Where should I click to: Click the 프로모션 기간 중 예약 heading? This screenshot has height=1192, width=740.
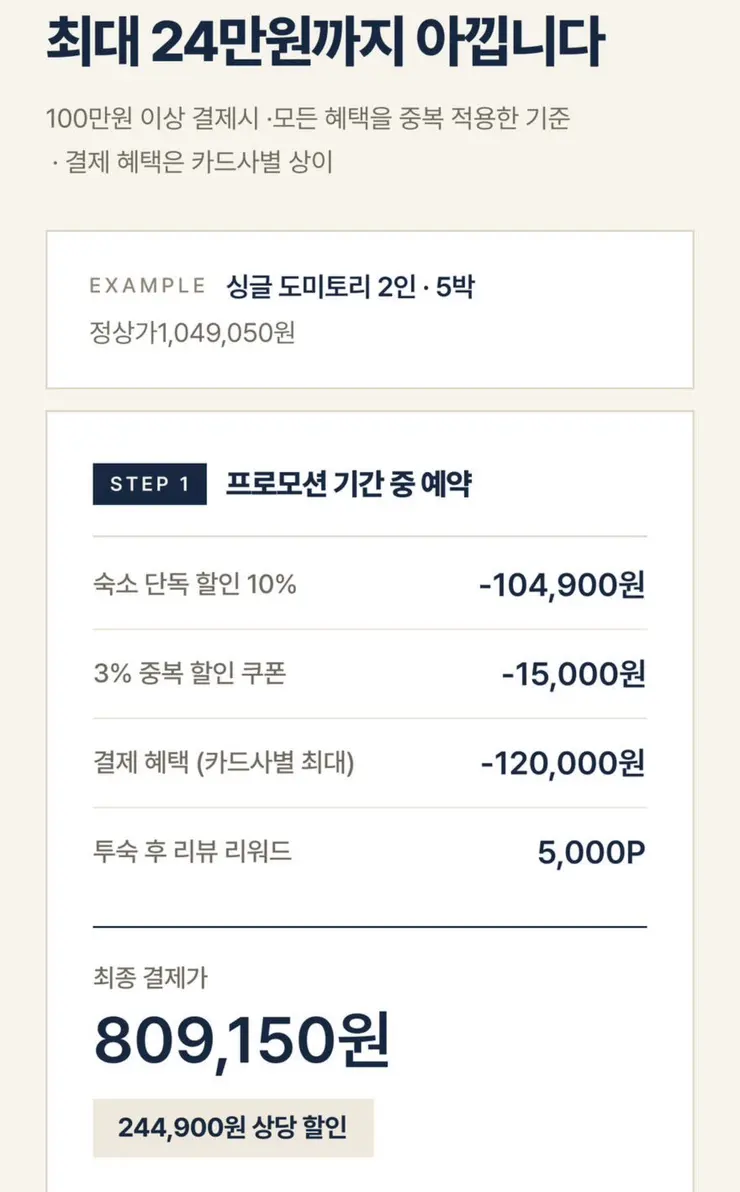pyautogui.click(x=349, y=483)
